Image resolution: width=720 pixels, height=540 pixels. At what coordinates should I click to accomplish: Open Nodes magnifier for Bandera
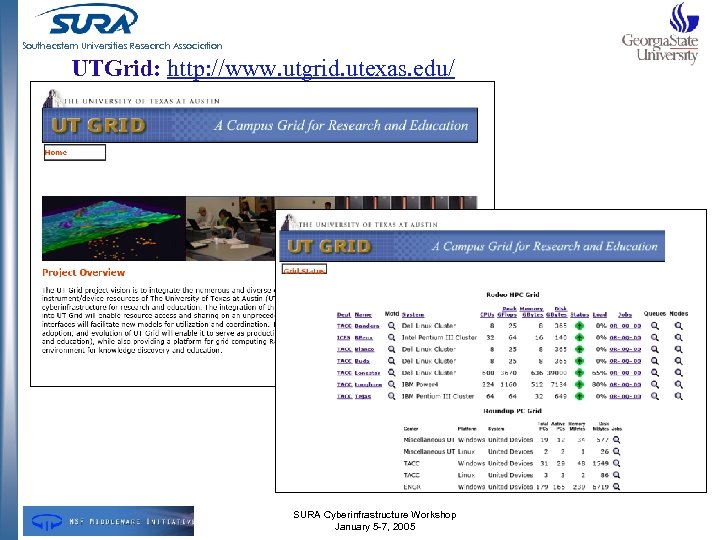tap(678, 326)
